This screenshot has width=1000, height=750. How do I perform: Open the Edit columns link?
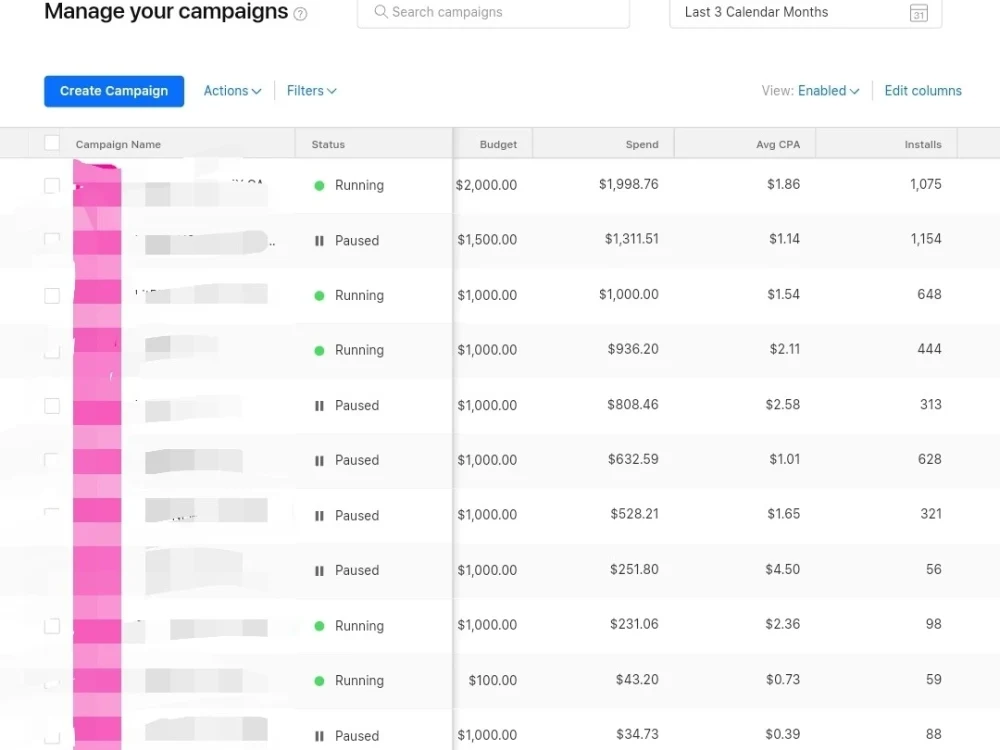click(923, 91)
